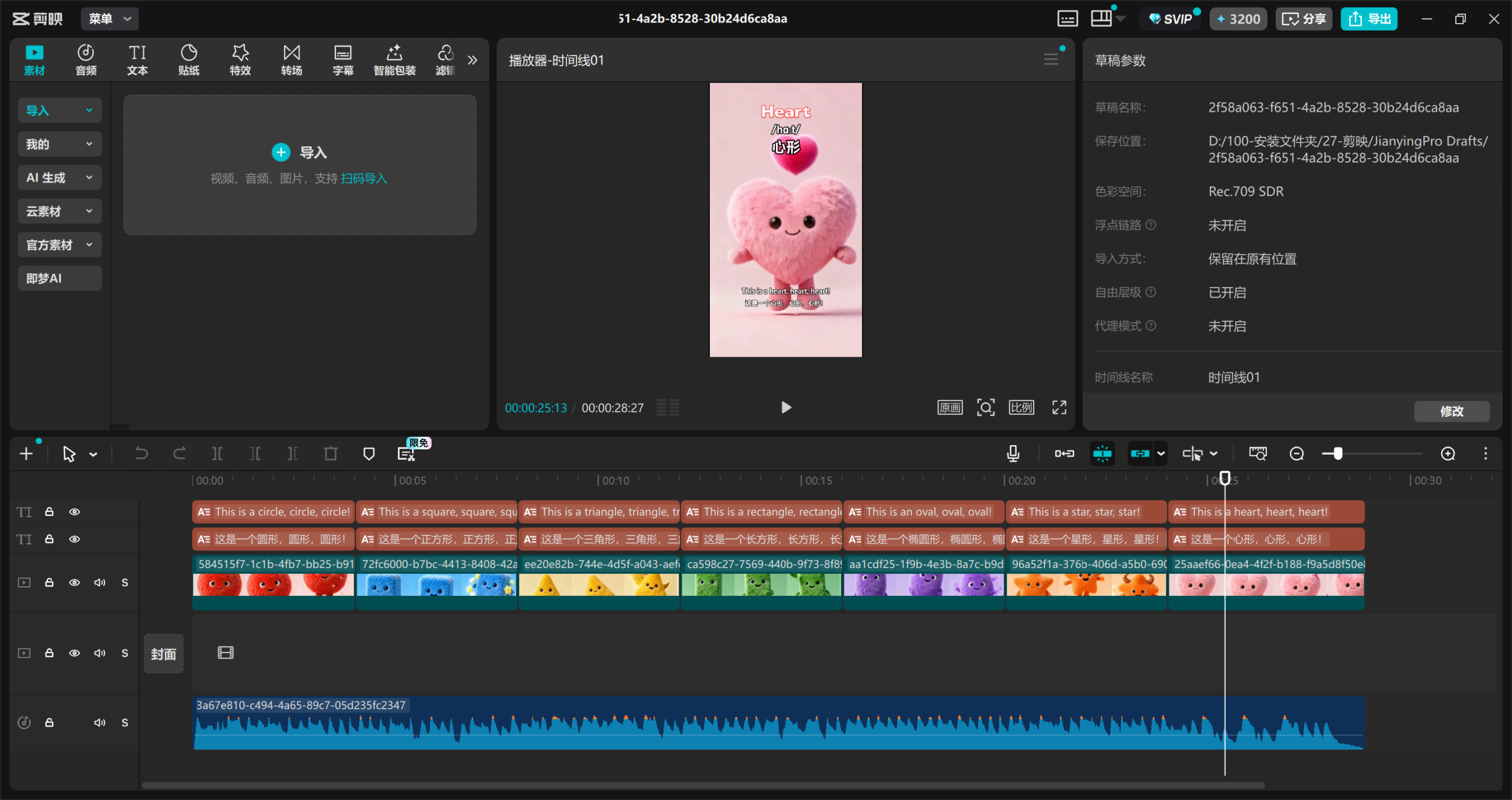Expand more tabs with the double chevron
1512x800 pixels.
point(472,60)
